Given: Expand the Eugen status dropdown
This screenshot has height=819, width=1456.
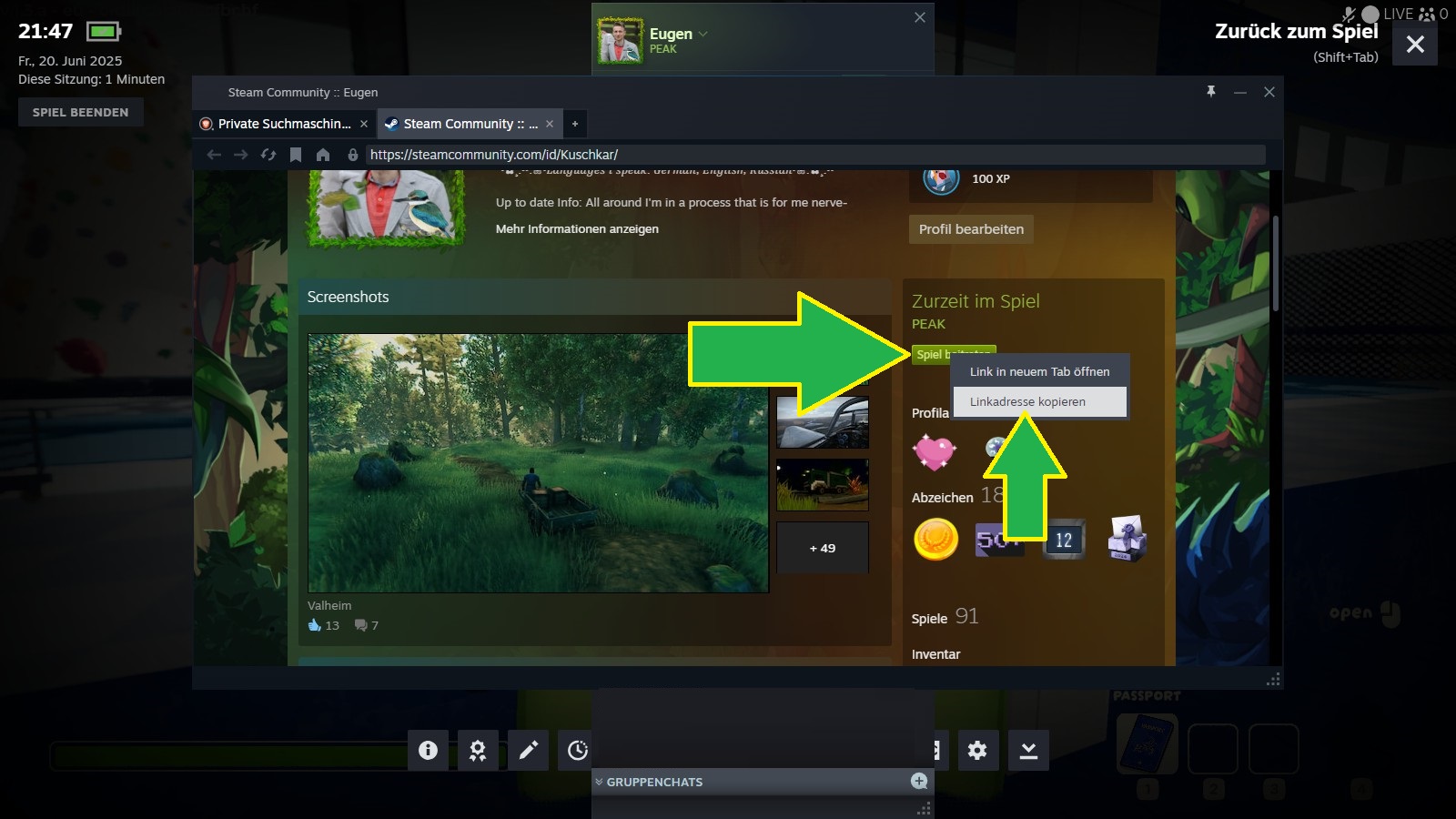Looking at the screenshot, I should [x=703, y=35].
